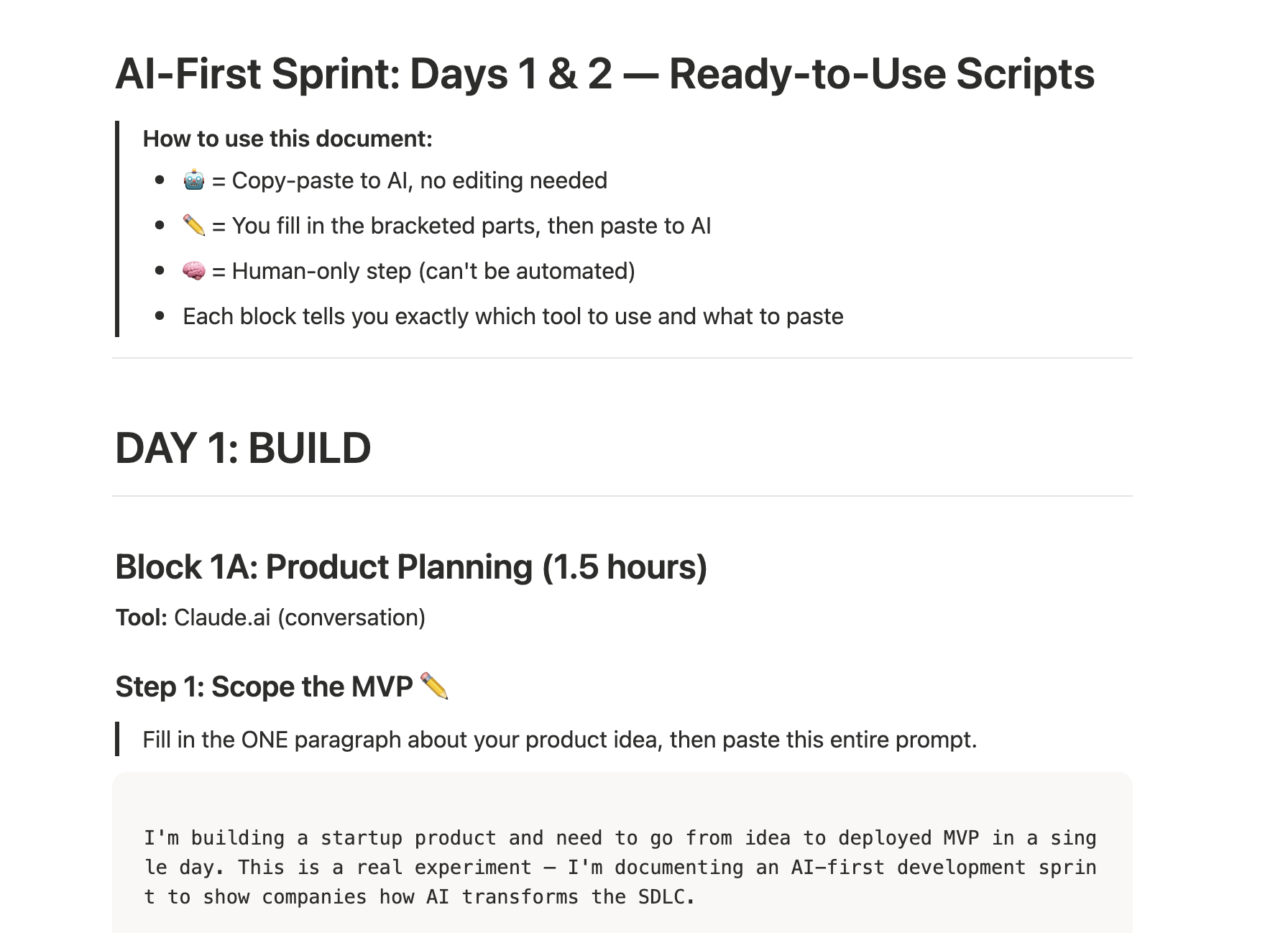This screenshot has width=1288, height=933.
Task: Click the last code line mentioning SDLC
Action: tap(419, 897)
